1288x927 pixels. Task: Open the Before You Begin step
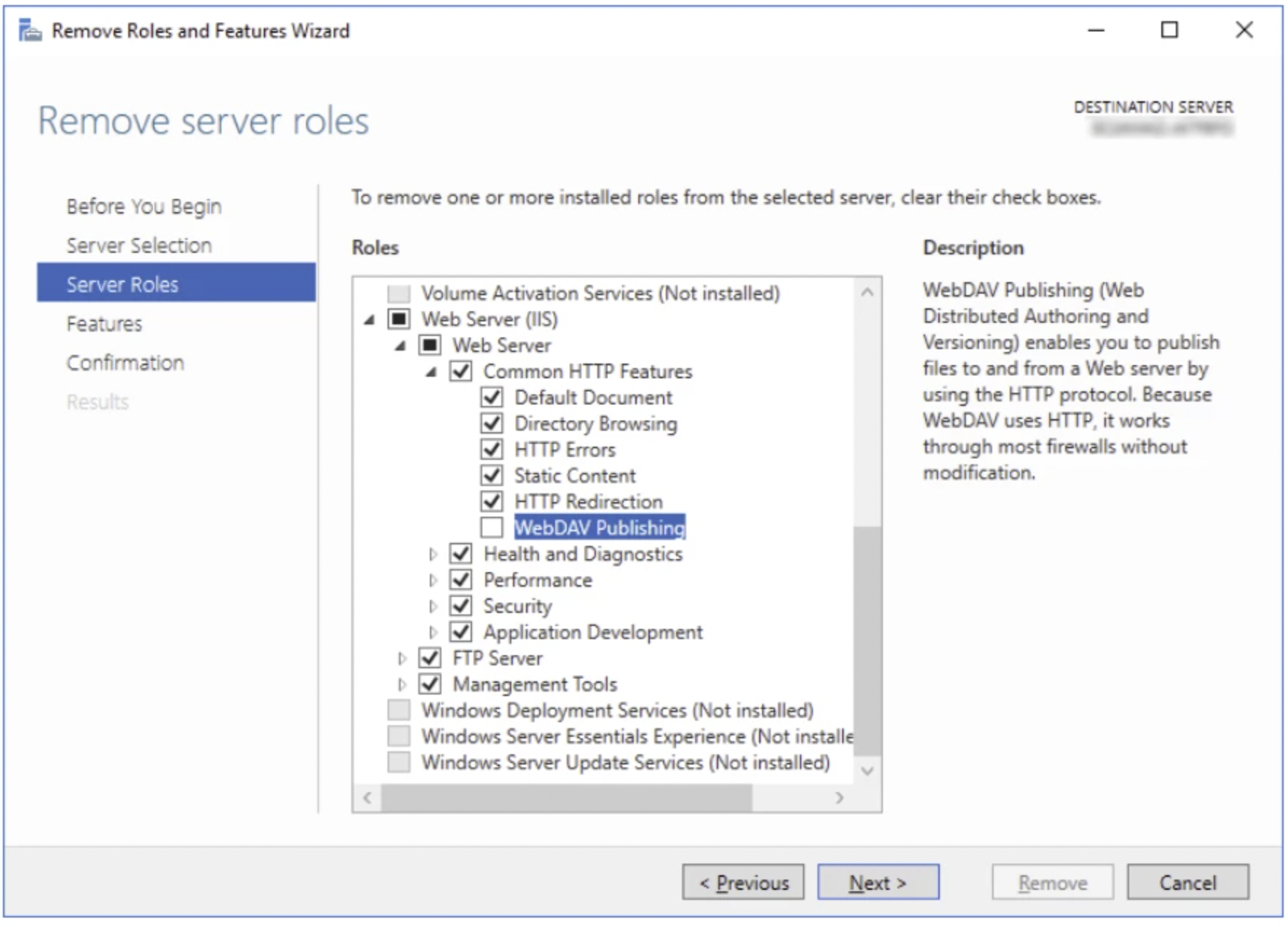[x=144, y=207]
